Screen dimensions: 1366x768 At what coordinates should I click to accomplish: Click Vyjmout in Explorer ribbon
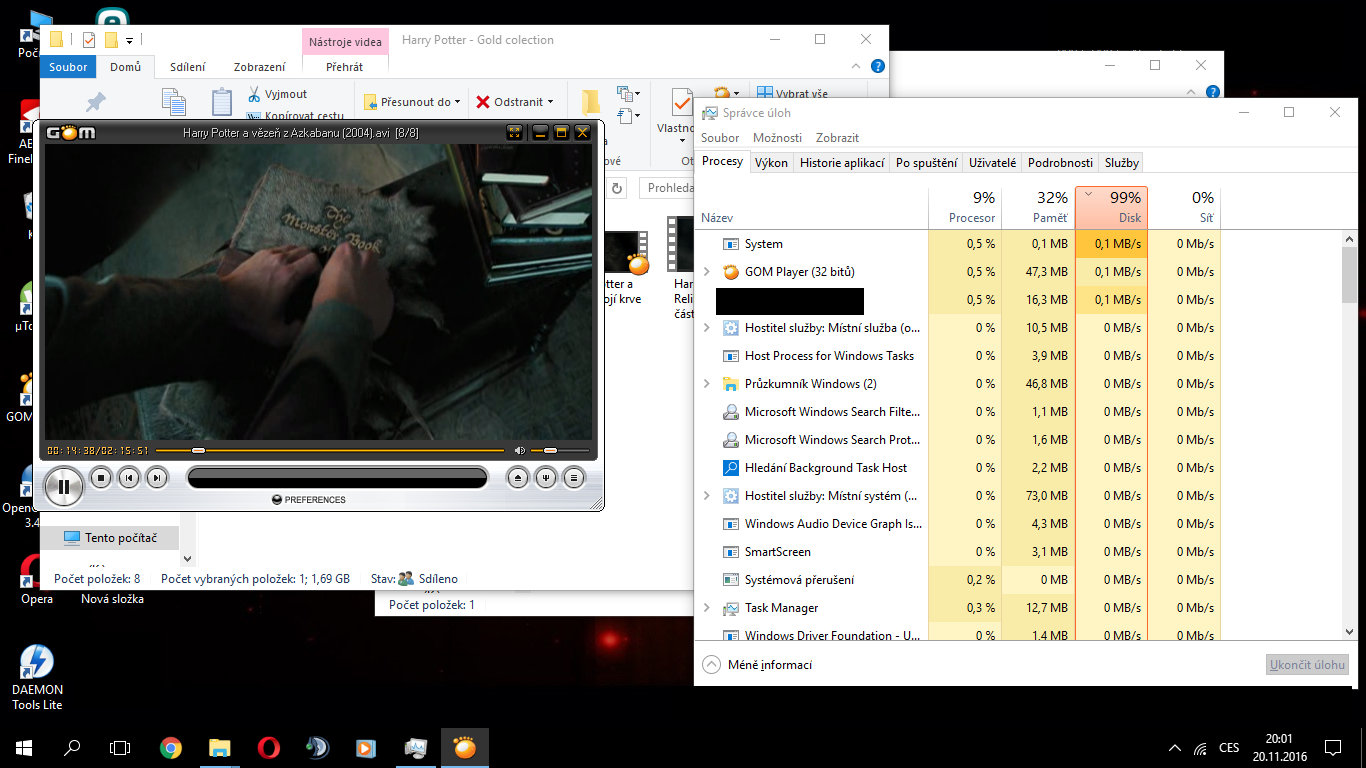(x=276, y=94)
